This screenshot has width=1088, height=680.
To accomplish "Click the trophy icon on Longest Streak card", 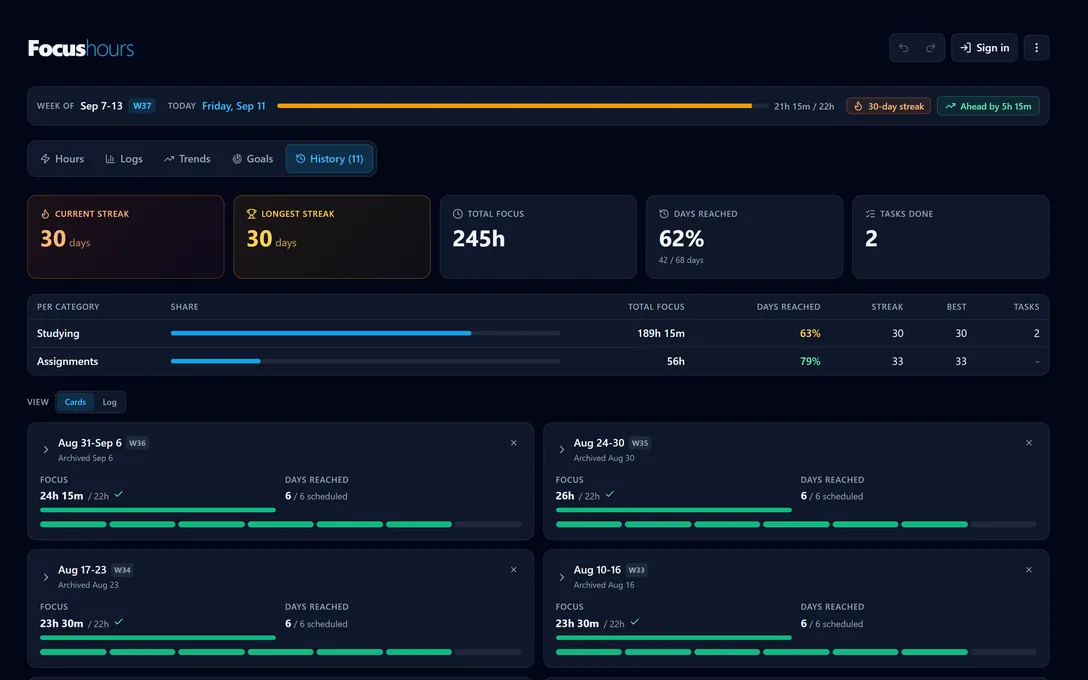I will click(x=251, y=214).
